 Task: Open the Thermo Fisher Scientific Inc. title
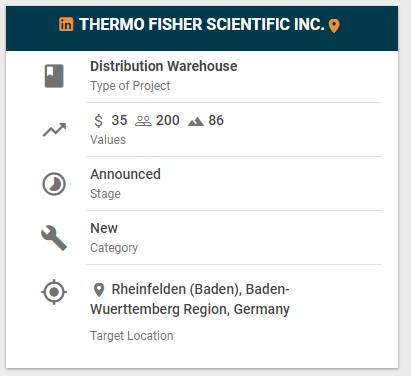pos(202,24)
